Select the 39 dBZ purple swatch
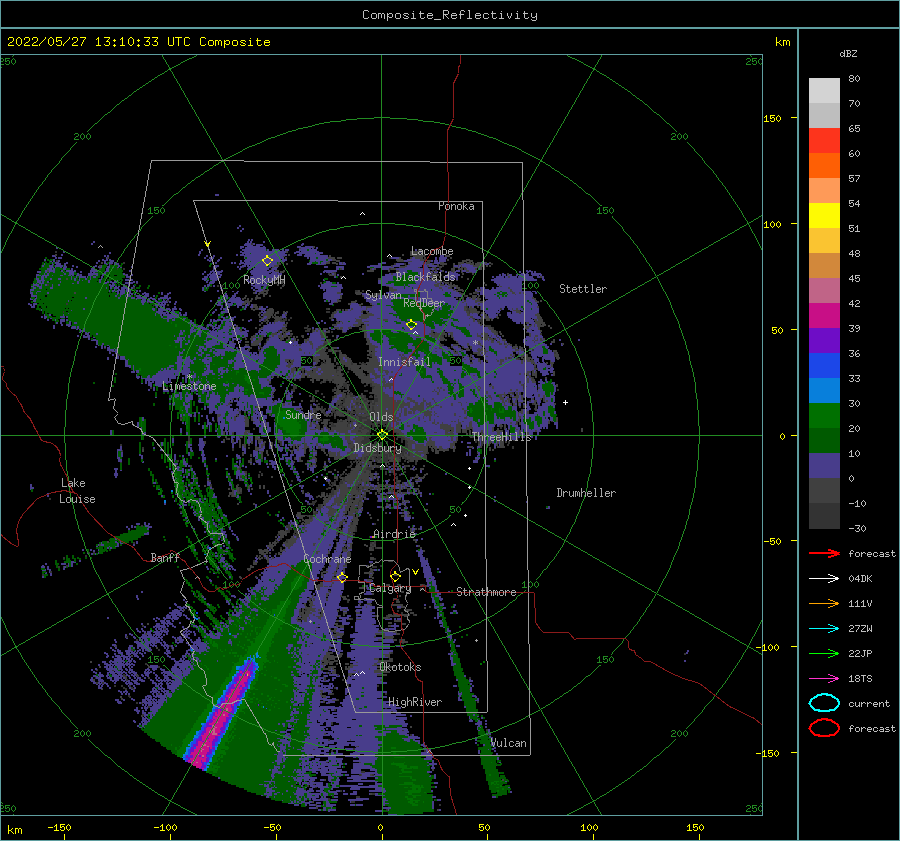 (x=824, y=340)
